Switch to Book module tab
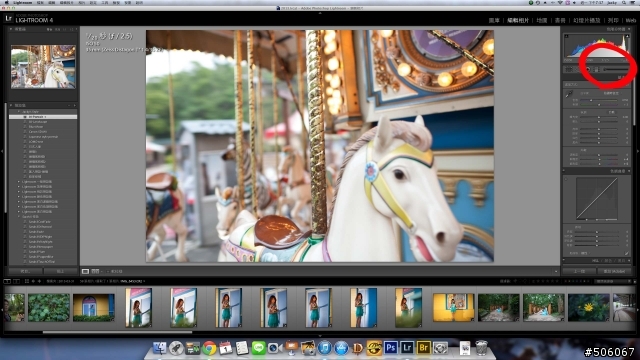 pos(560,20)
